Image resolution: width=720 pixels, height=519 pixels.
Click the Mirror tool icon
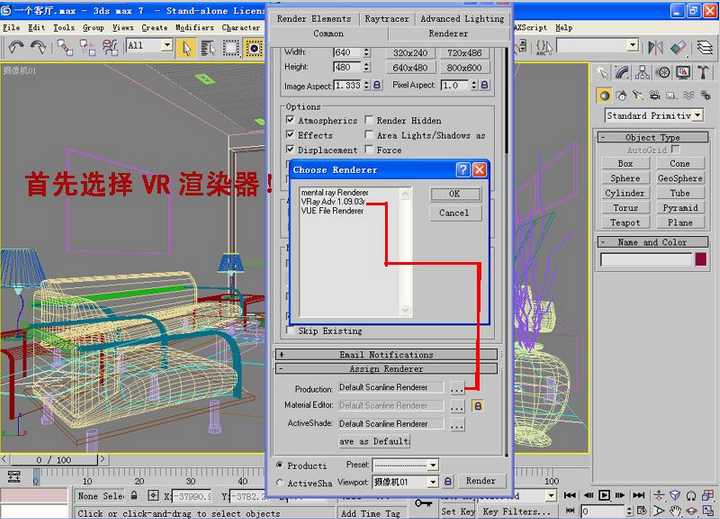pyautogui.click(x=656, y=47)
